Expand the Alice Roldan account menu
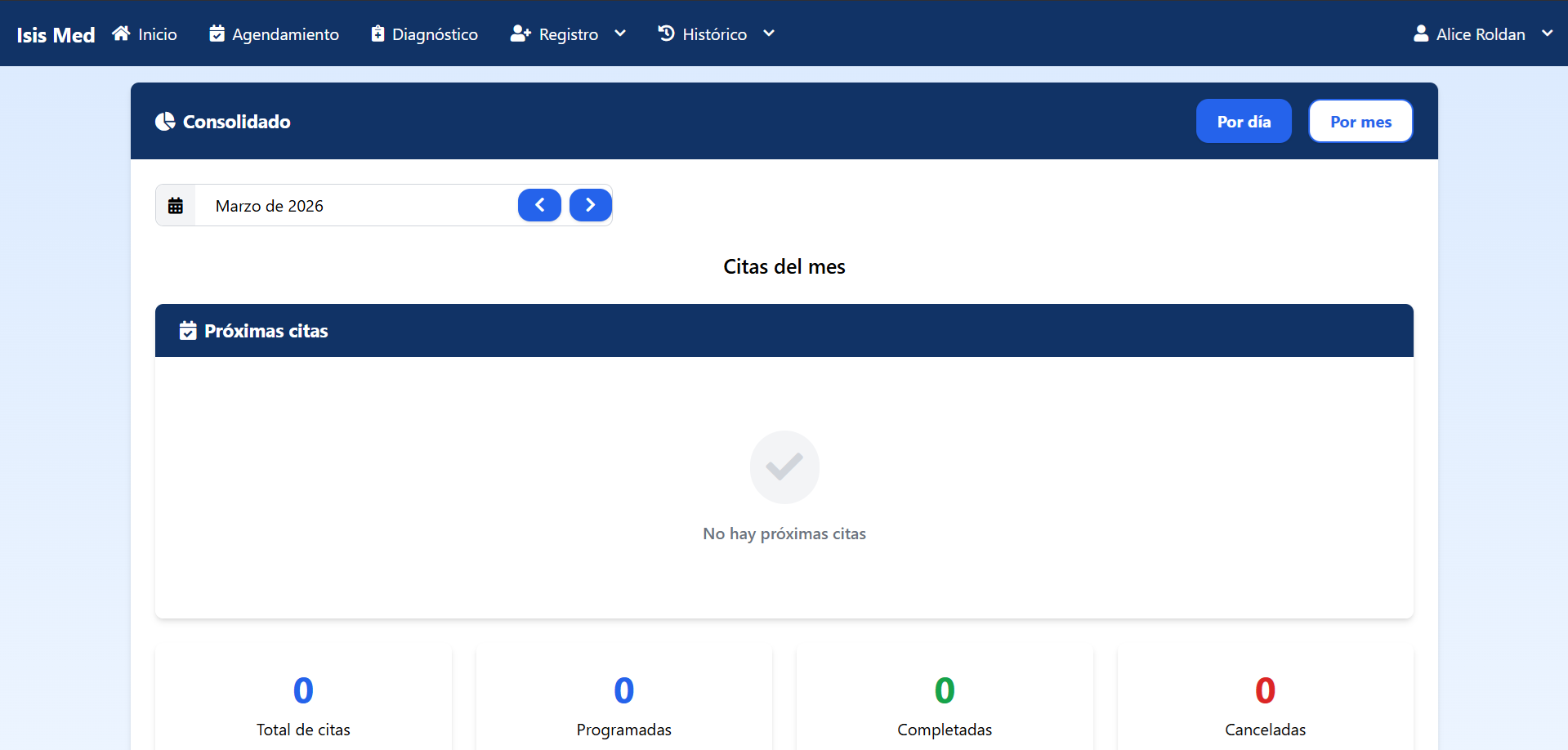The height and width of the screenshot is (750, 1568). pyautogui.click(x=1549, y=33)
